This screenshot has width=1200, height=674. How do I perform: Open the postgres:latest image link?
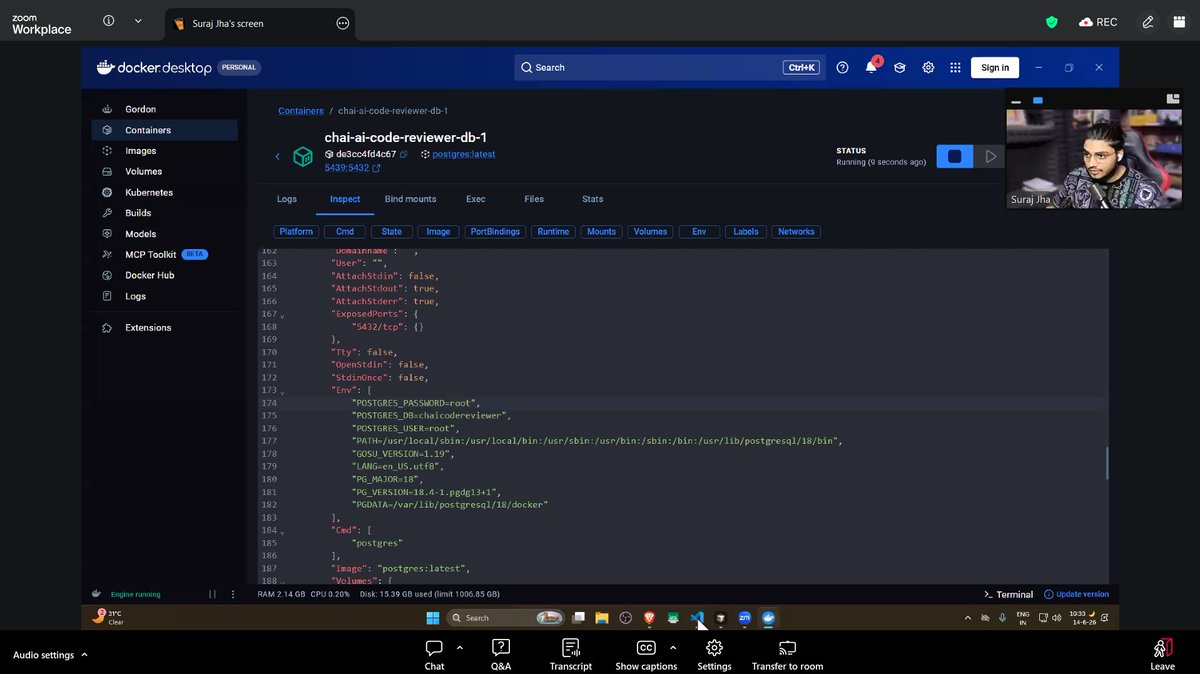464,154
